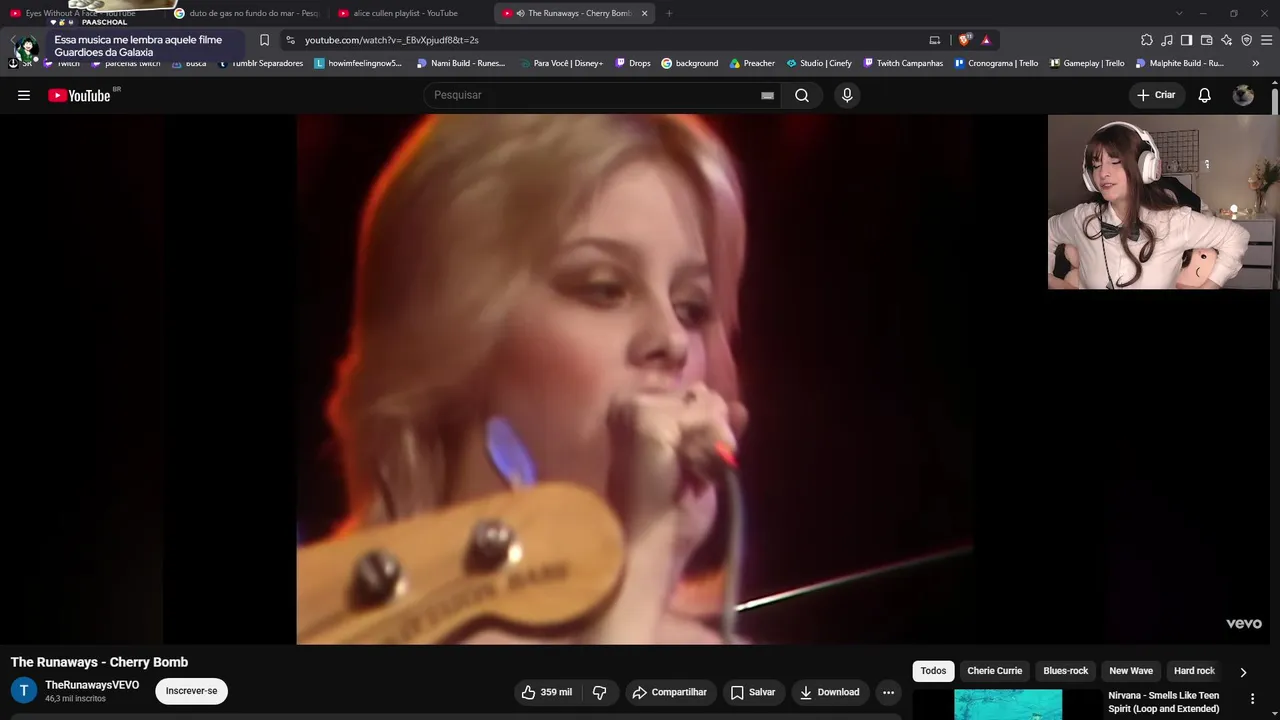Click the Inscrever-se subscribe button
Screen dimensions: 1280x720
pyautogui.click(x=191, y=691)
